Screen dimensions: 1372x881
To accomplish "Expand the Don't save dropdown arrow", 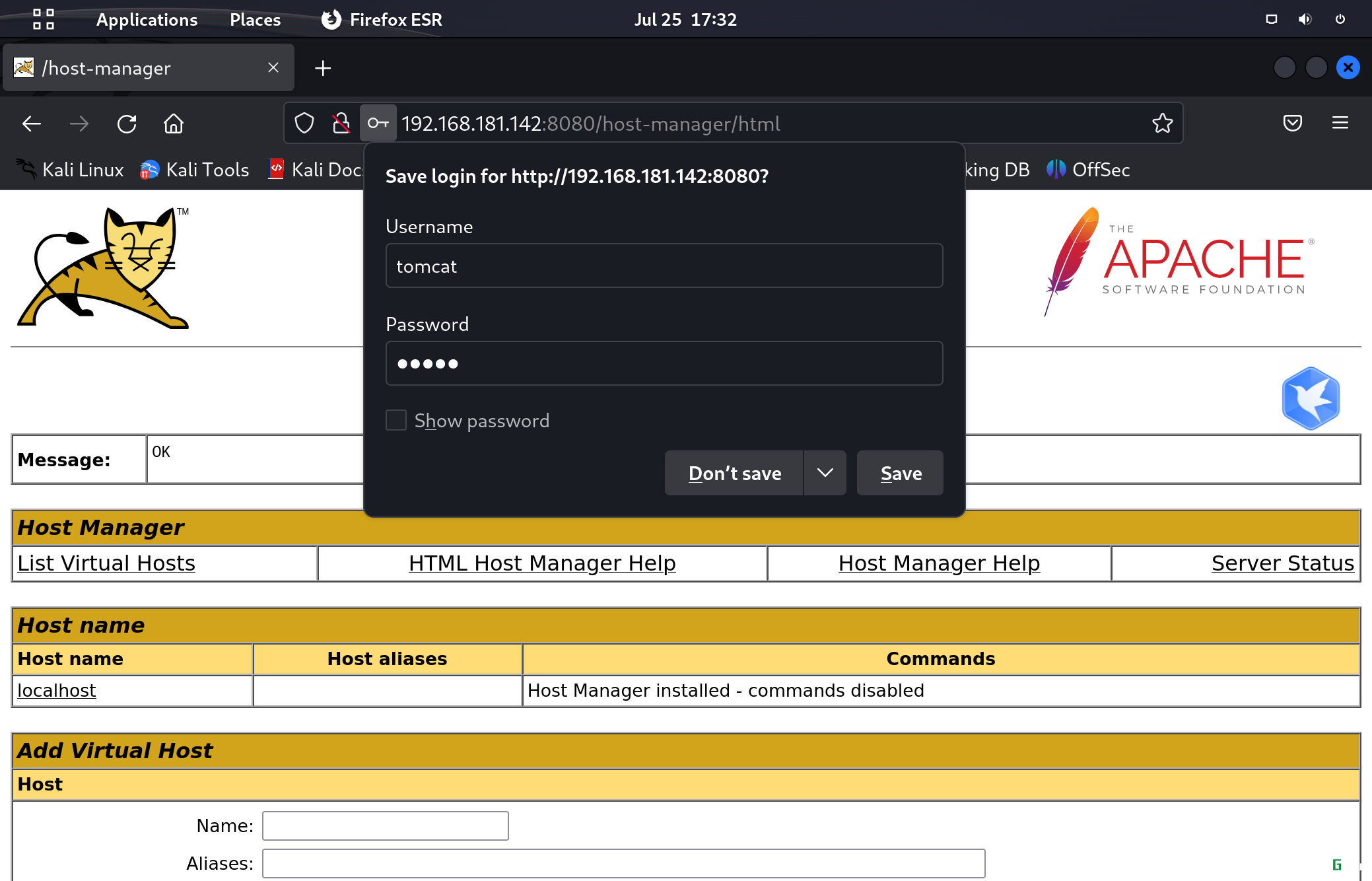I will click(x=825, y=473).
